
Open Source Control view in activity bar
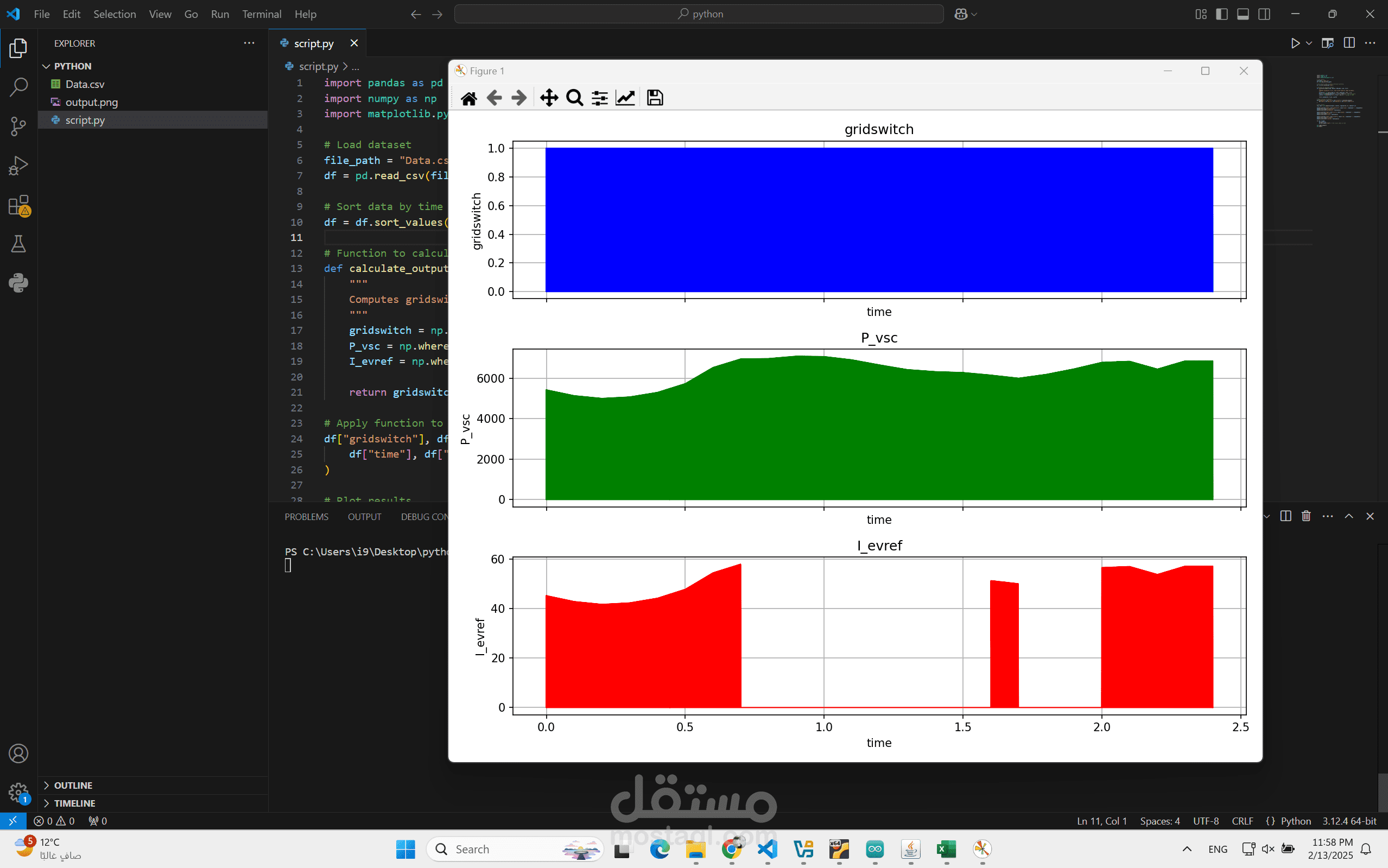(18, 126)
